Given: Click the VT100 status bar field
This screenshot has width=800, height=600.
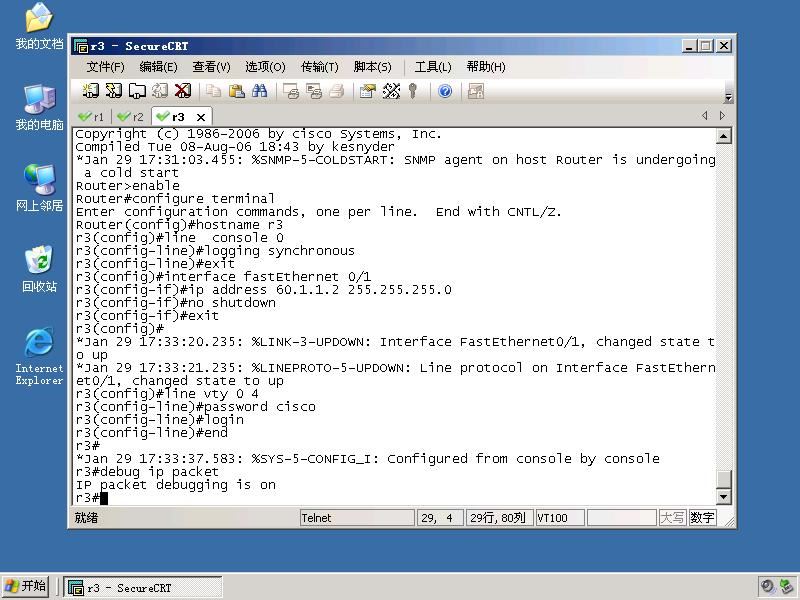Looking at the screenshot, I should [560, 518].
